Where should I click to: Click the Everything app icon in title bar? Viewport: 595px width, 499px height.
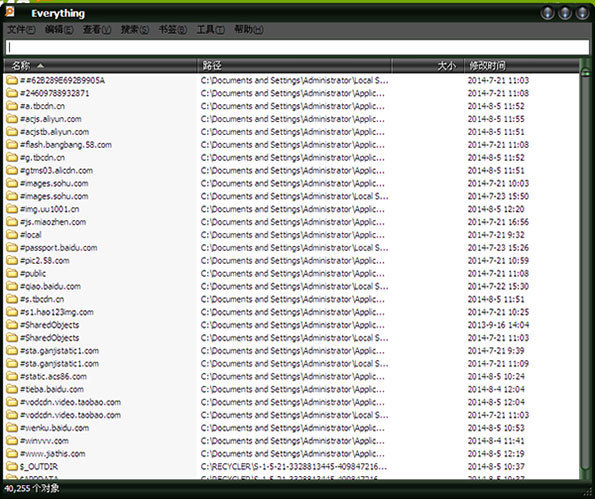point(10,12)
